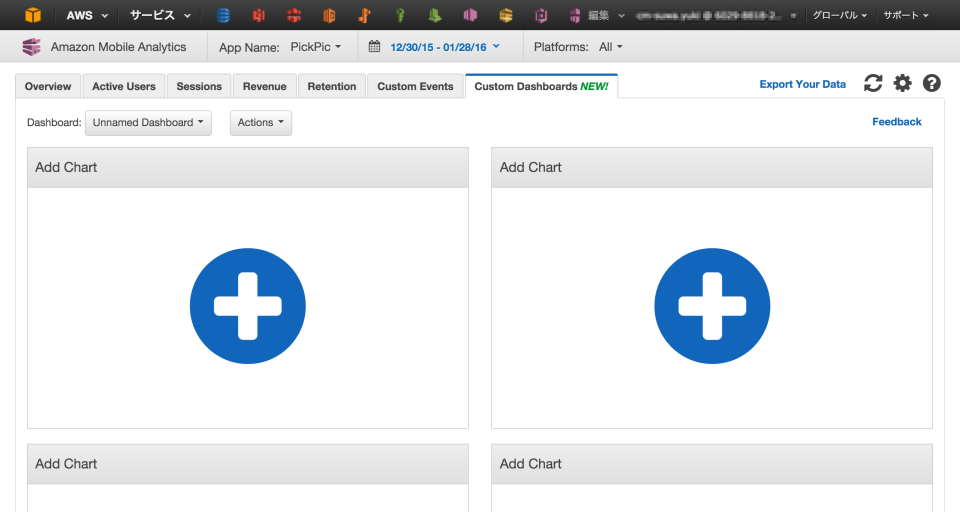Open the 12/30/15 - 01/28/16 date range
This screenshot has width=960, height=512.
[x=445, y=47]
